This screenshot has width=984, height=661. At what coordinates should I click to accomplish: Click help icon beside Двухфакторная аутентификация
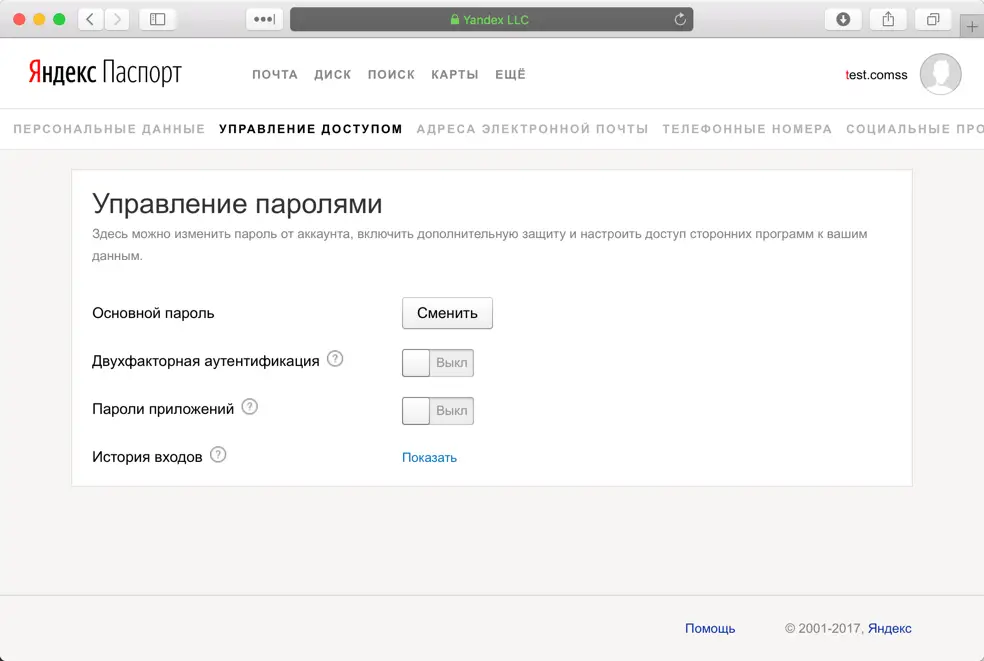(x=335, y=360)
